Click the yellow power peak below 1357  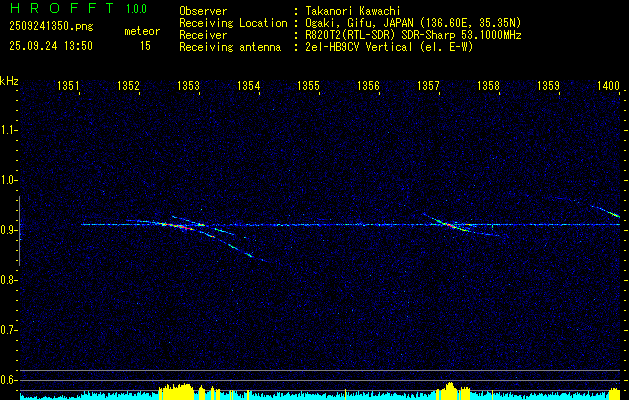pyautogui.click(x=450, y=390)
